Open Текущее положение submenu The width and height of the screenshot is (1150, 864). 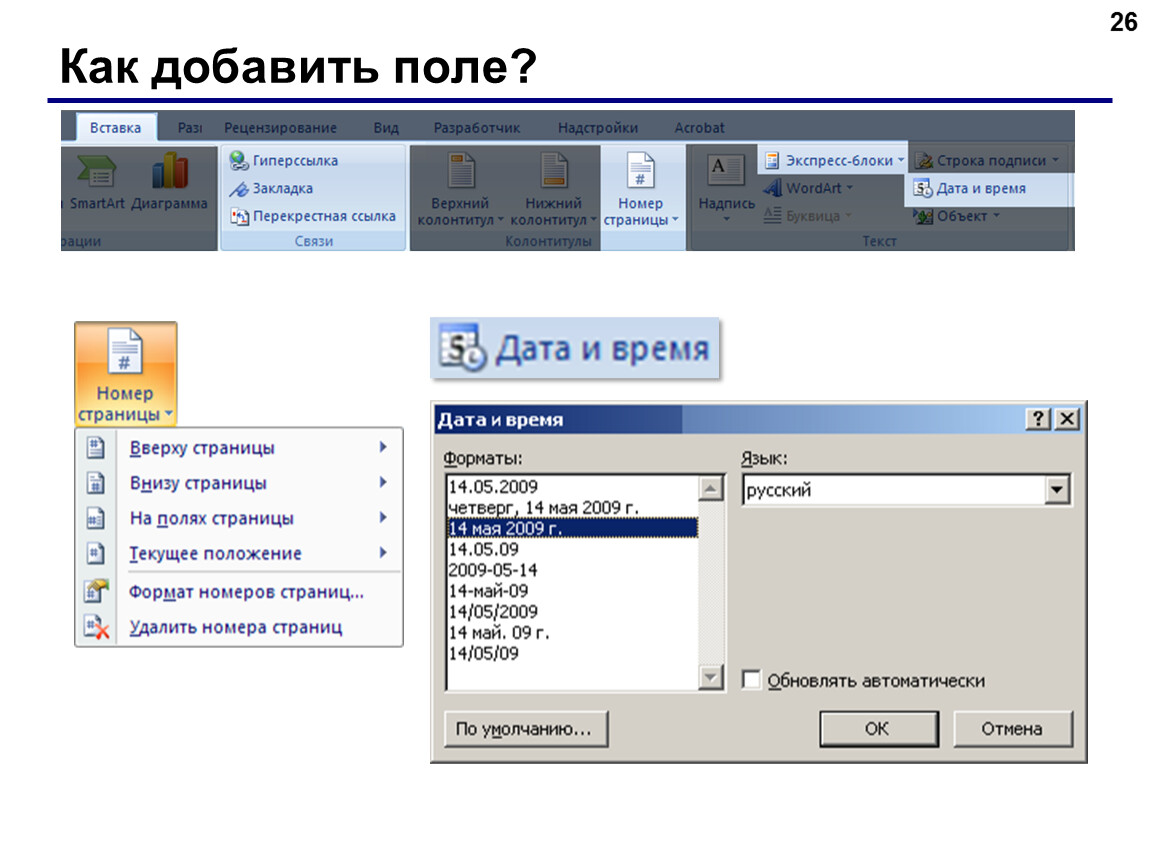click(239, 553)
